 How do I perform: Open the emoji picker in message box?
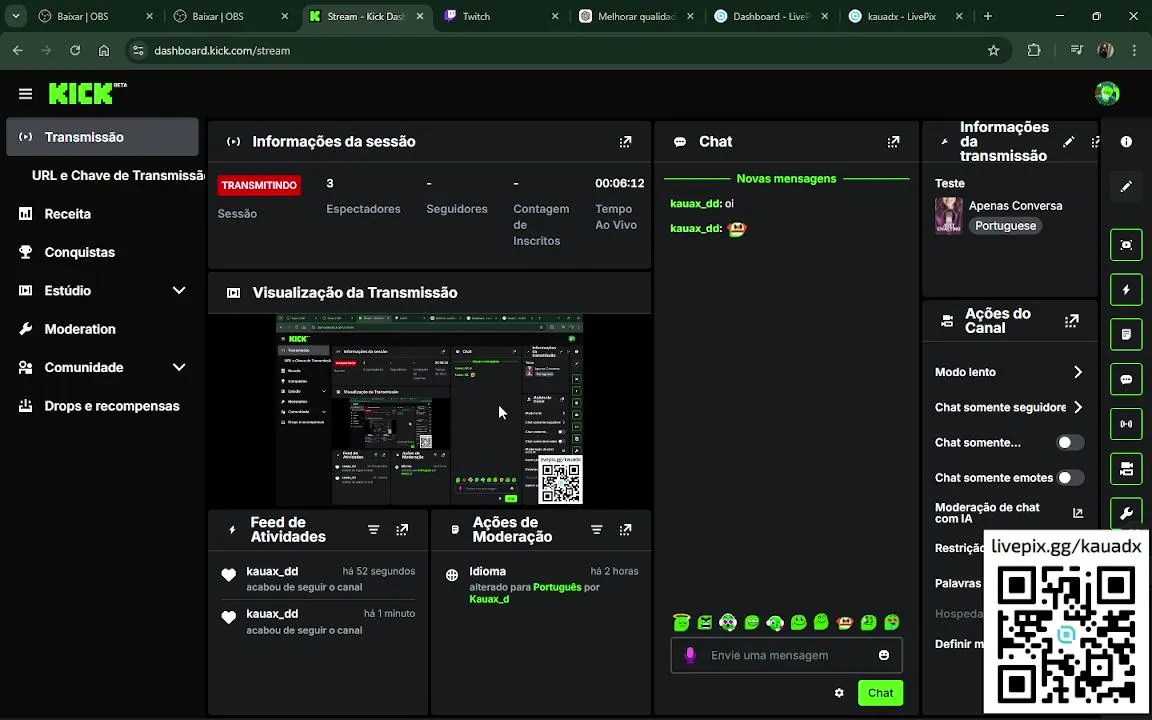[x=884, y=655]
